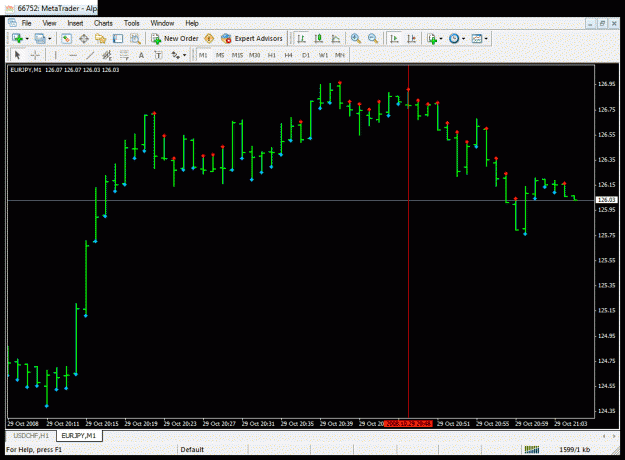Open the Help menu

tap(192, 23)
